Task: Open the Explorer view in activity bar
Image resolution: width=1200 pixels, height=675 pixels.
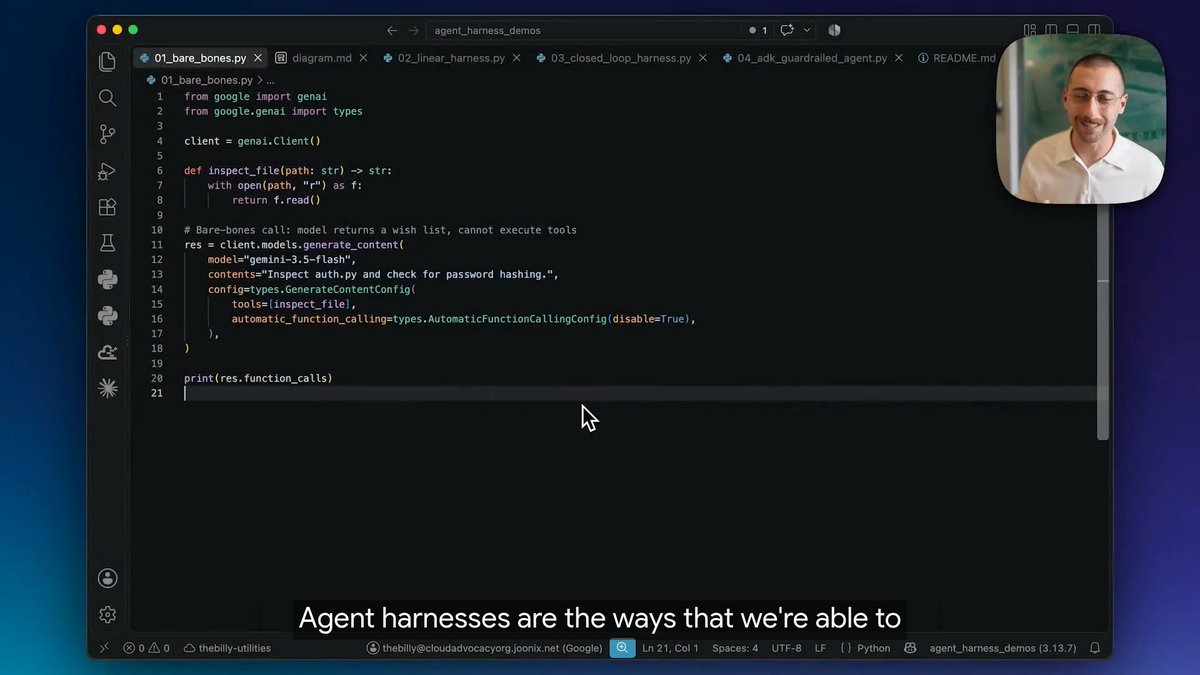Action: 108,62
